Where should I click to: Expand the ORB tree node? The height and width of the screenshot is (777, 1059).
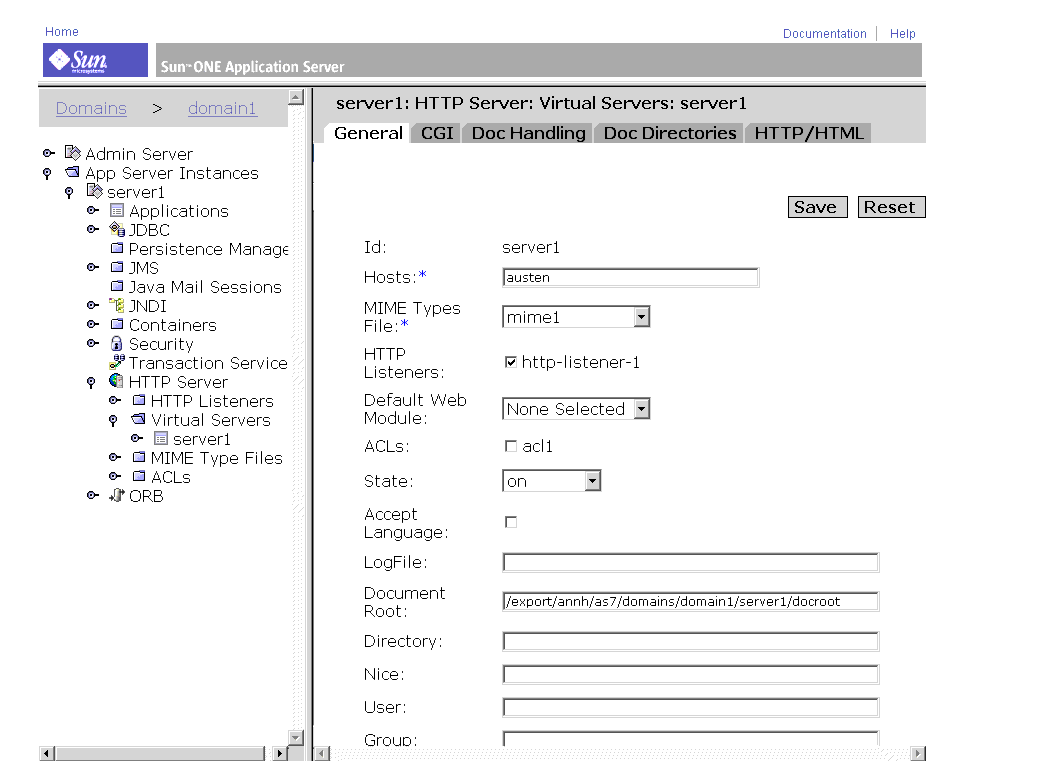click(93, 495)
